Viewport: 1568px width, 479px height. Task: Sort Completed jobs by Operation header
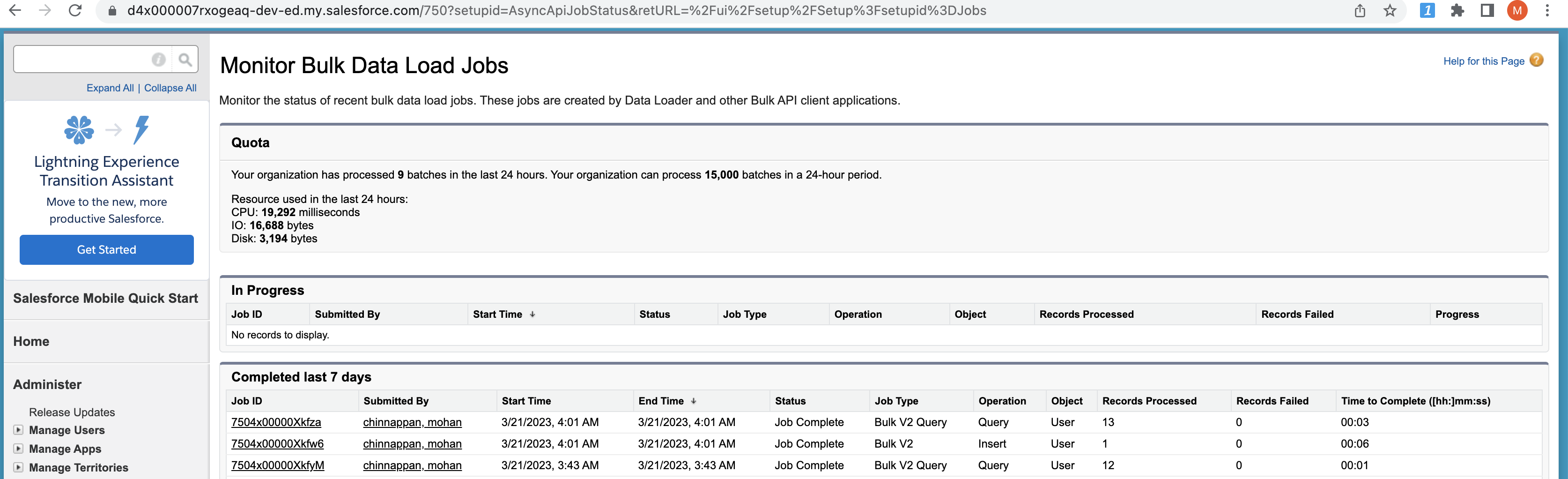pyautogui.click(x=1002, y=401)
